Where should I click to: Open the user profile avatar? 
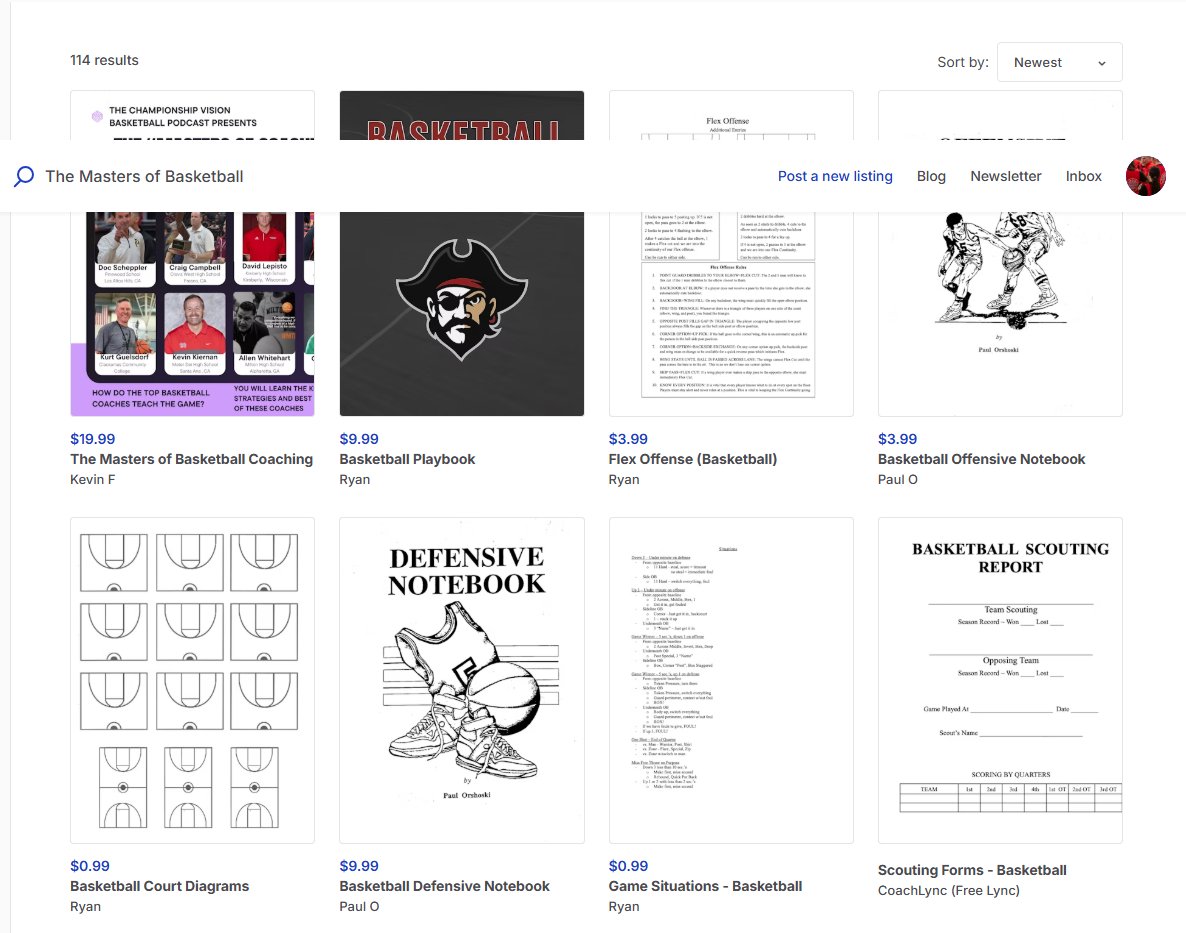click(x=1145, y=176)
